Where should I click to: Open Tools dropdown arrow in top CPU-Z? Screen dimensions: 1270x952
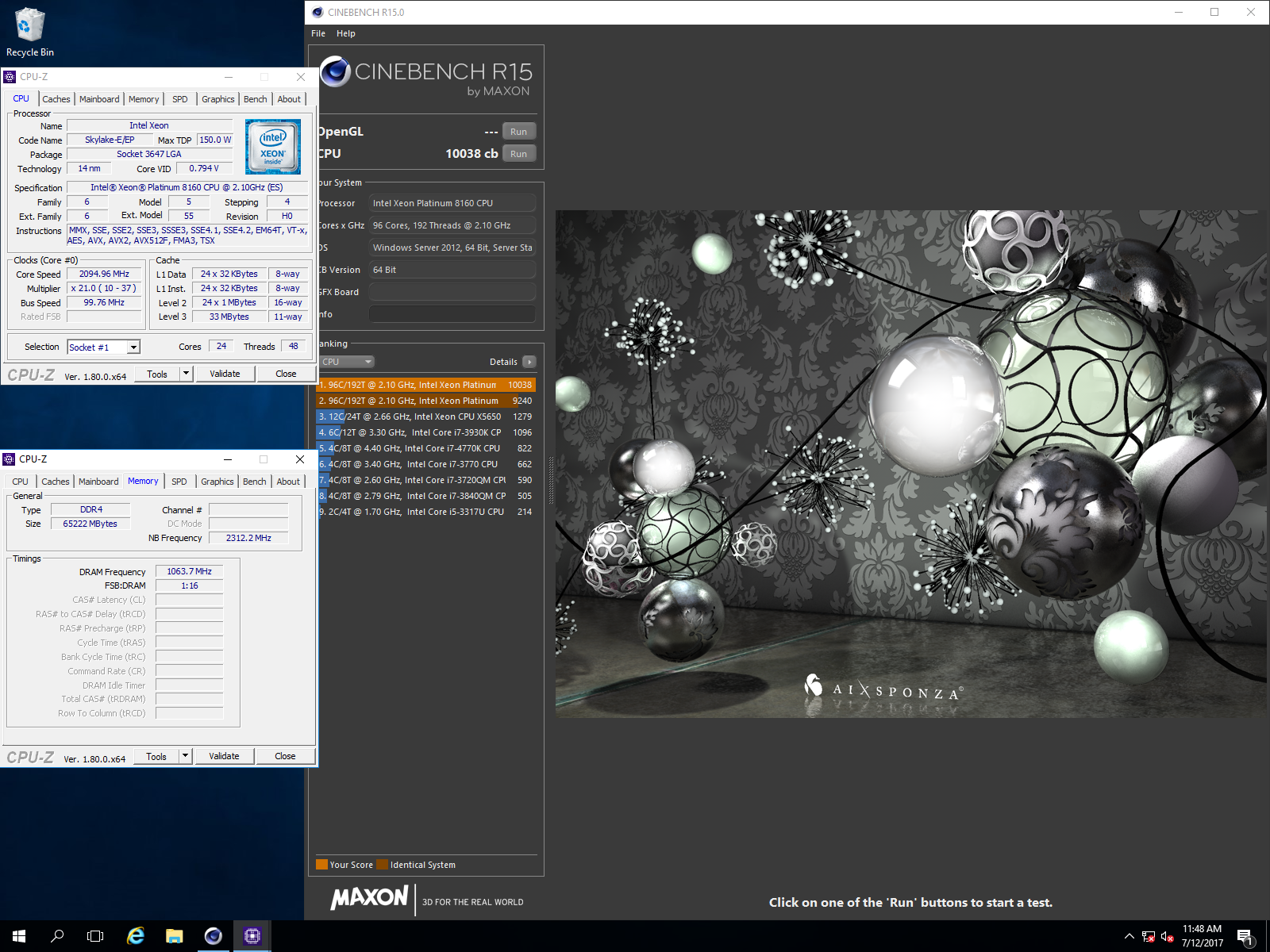coord(186,374)
